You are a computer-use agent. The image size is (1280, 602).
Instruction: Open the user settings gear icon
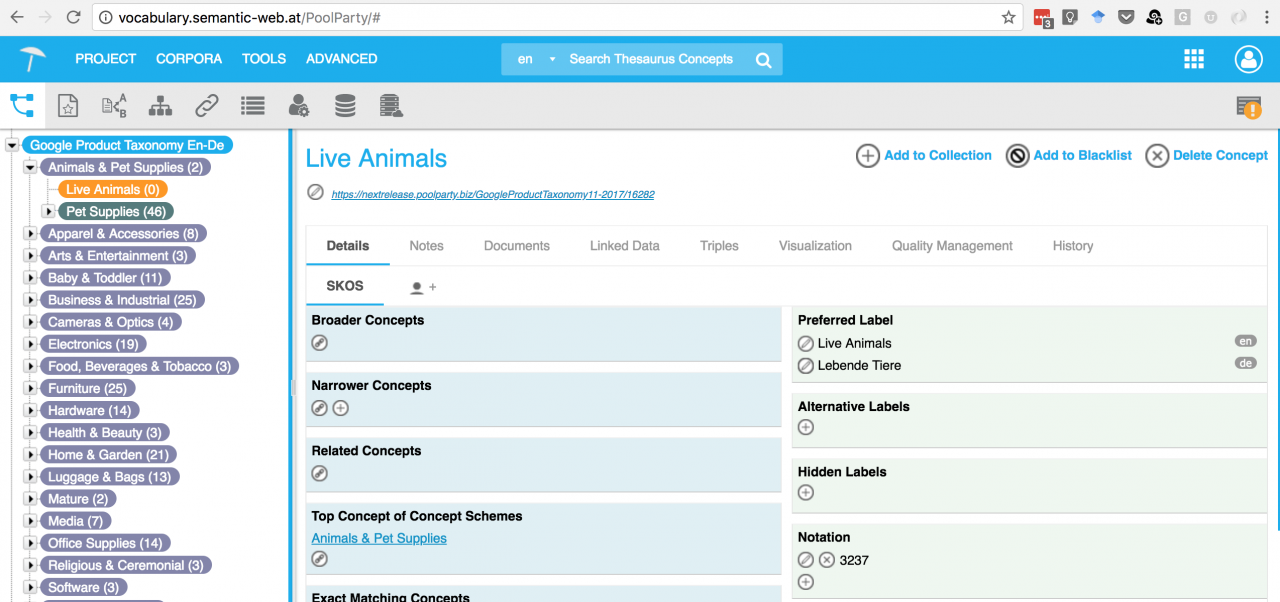(298, 105)
